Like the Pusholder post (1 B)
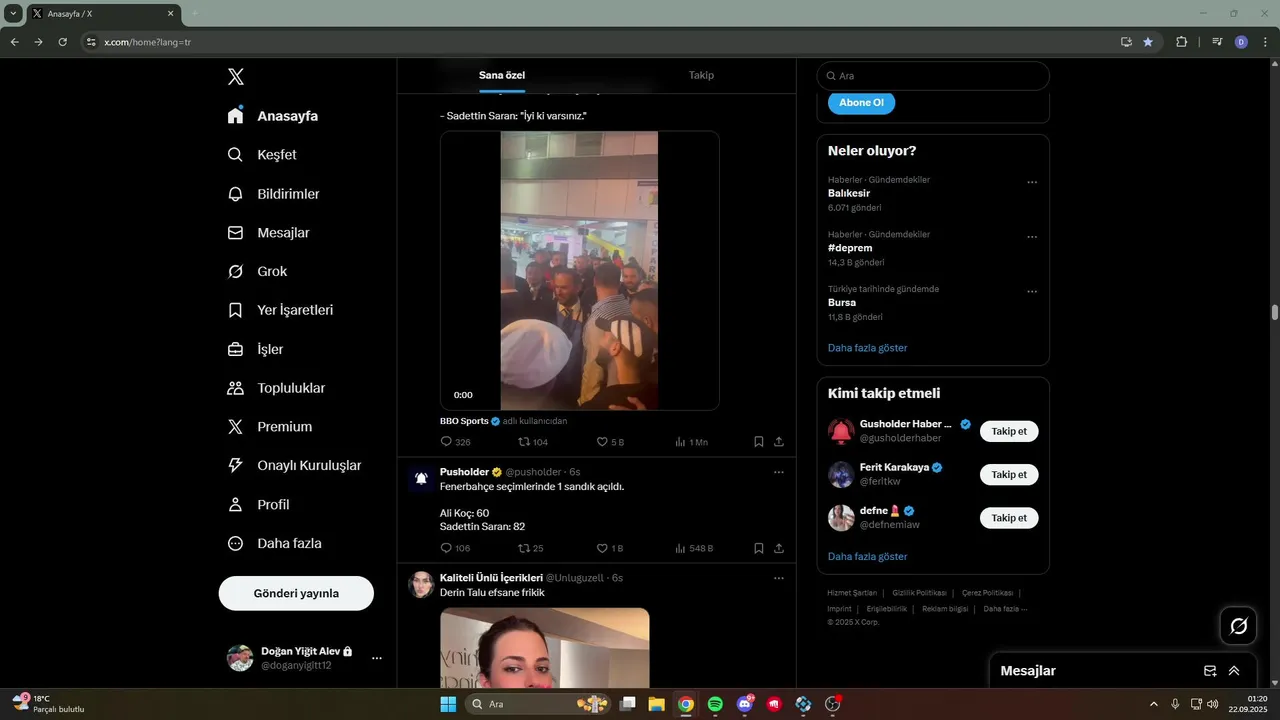 click(610, 548)
